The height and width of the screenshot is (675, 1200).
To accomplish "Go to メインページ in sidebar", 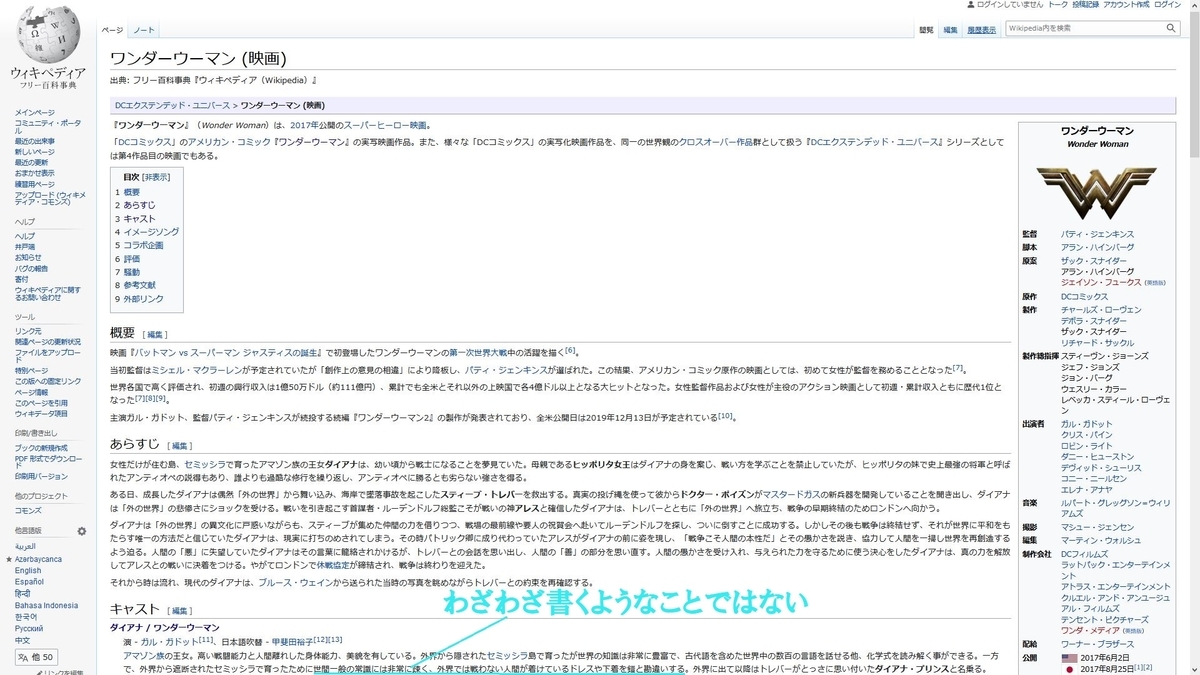I will 35,112.
